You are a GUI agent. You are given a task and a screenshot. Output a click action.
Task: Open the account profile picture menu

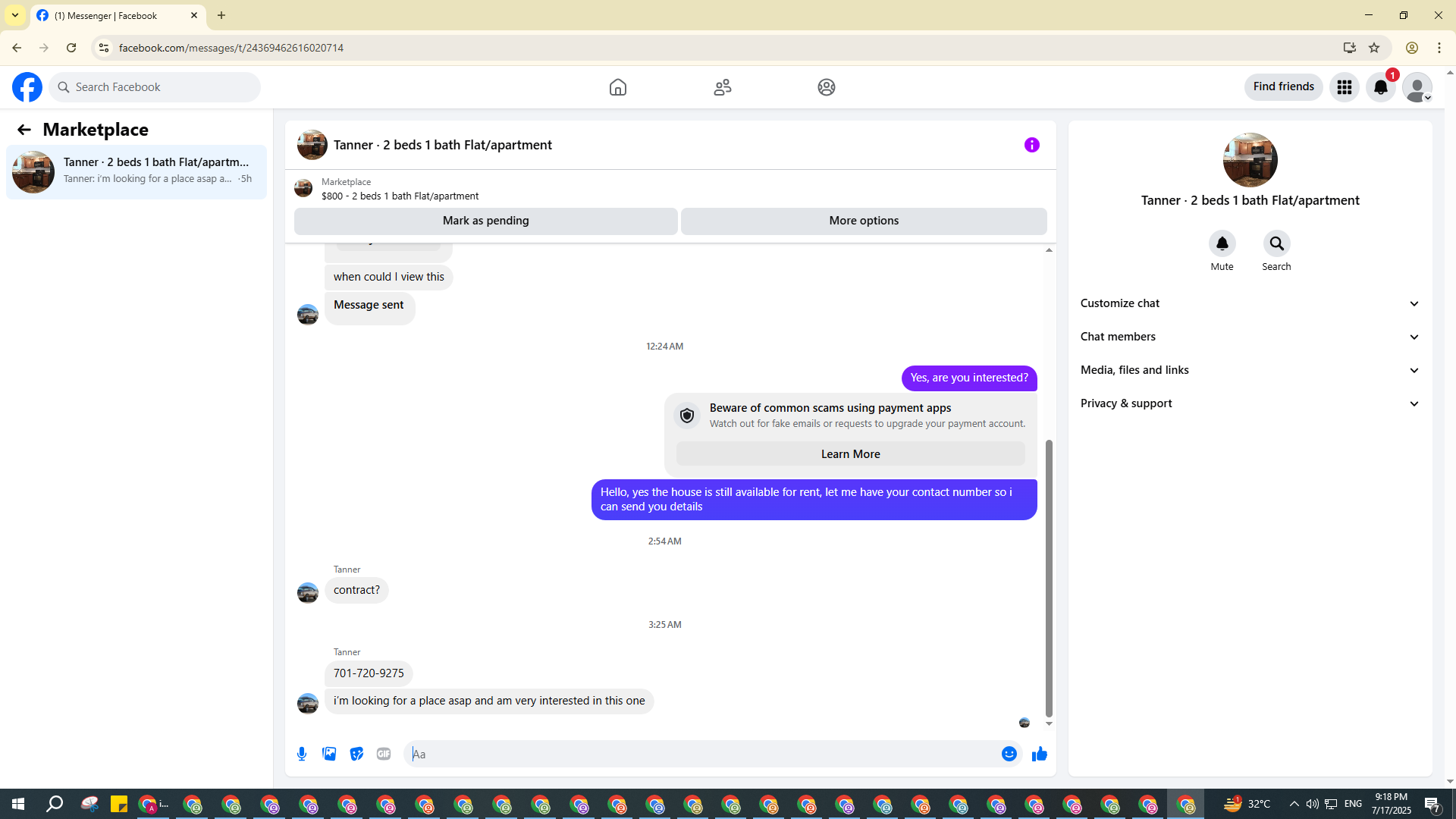click(x=1417, y=87)
